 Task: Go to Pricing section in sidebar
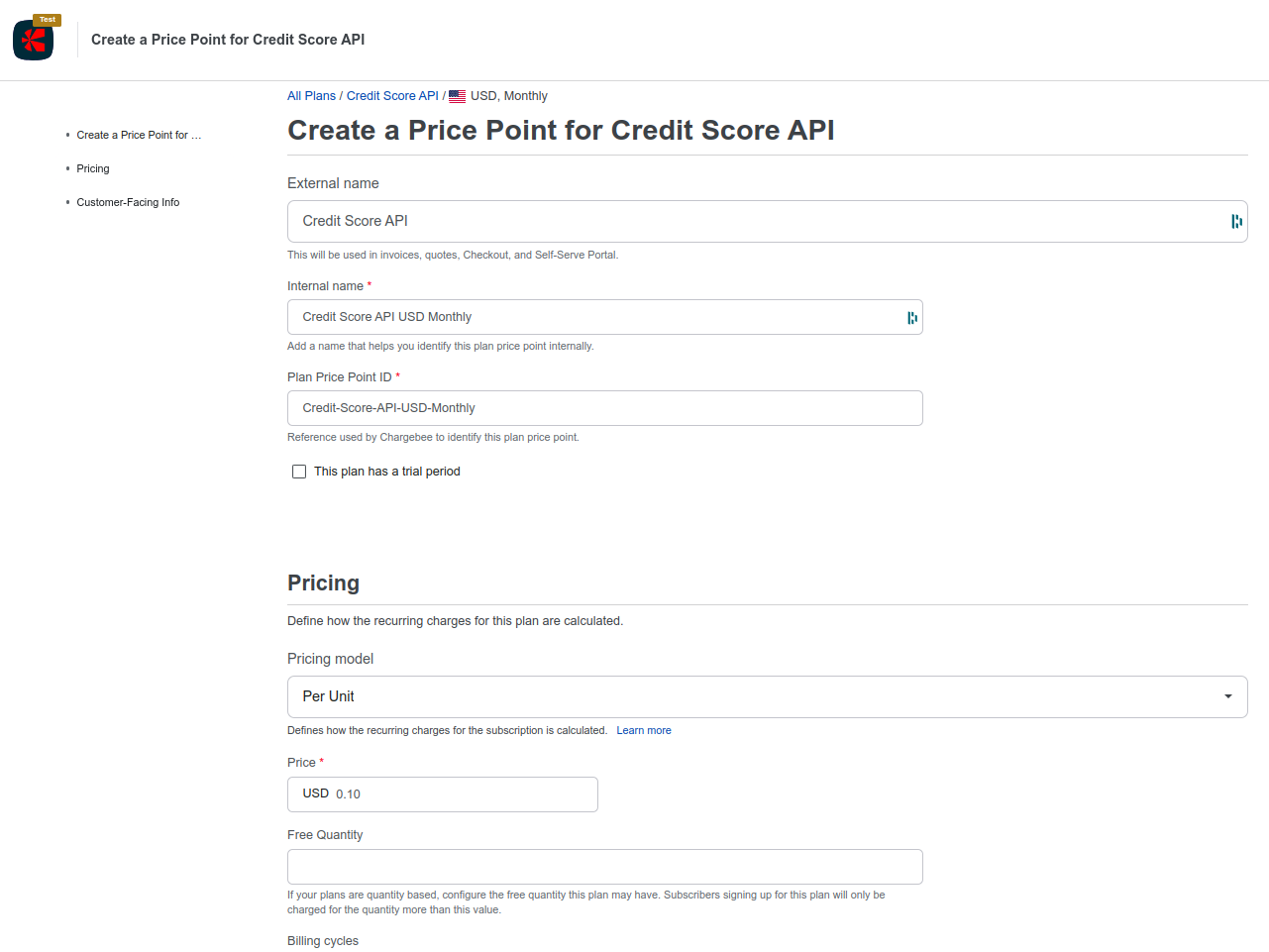click(x=93, y=168)
